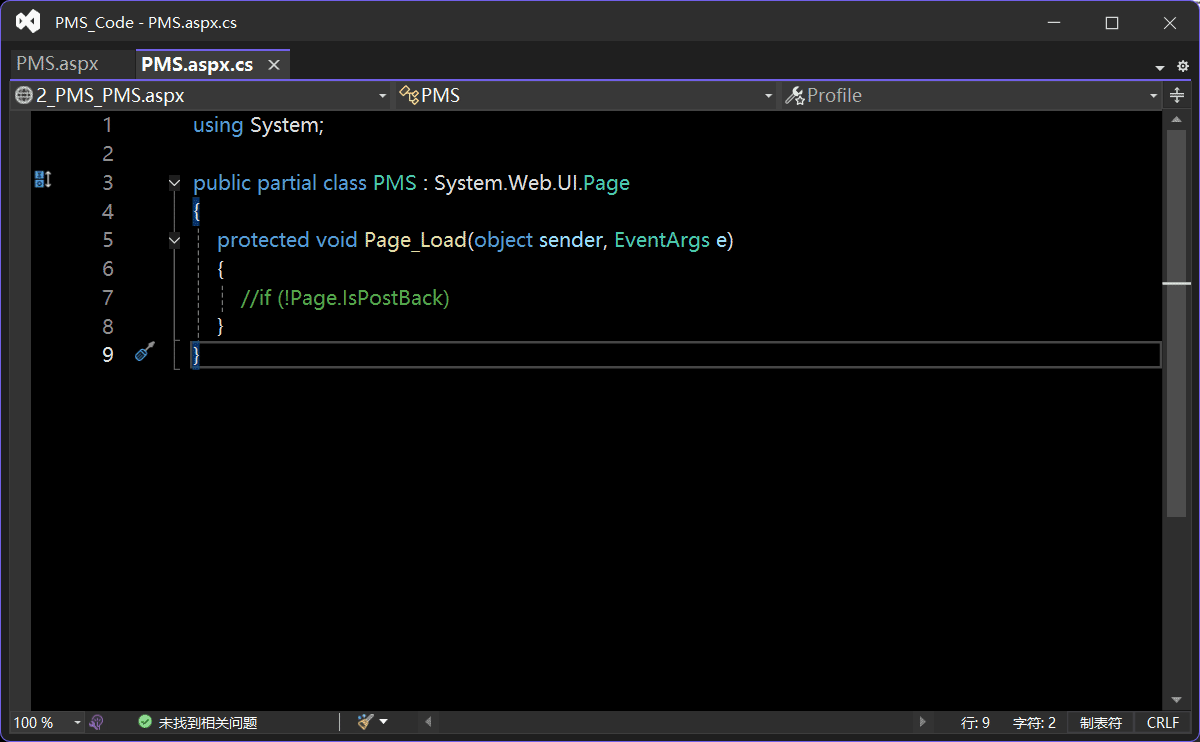Expand the PMS type navigation dropdown

click(585, 95)
